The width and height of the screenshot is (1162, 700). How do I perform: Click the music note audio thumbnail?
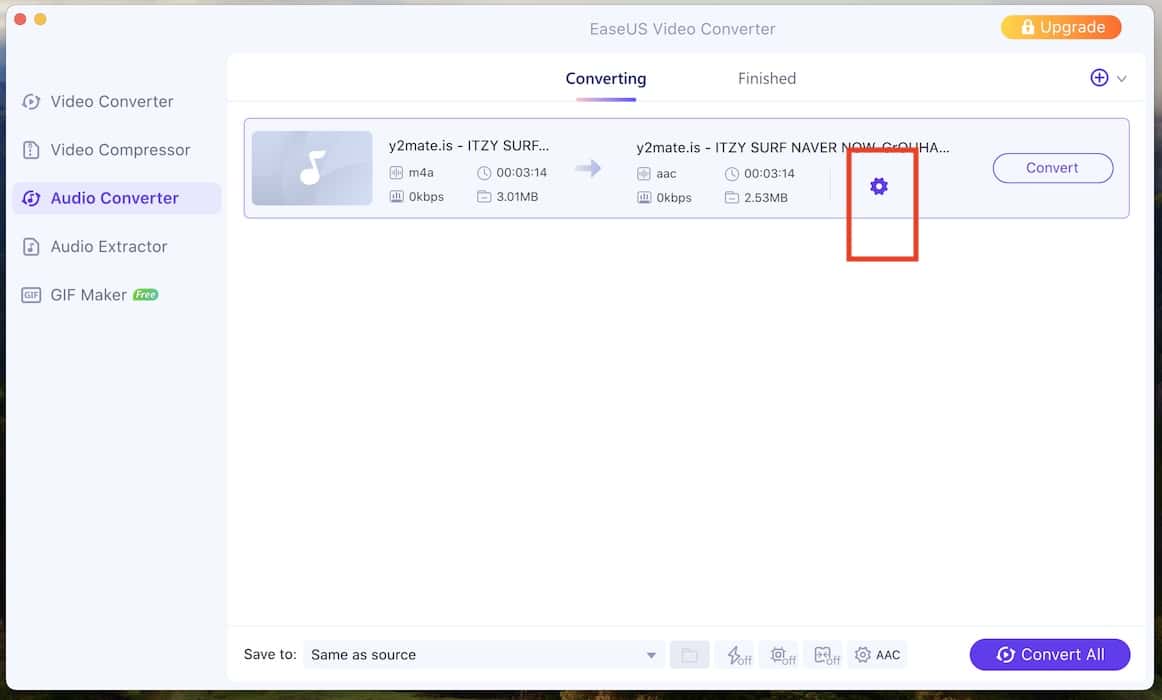(312, 168)
